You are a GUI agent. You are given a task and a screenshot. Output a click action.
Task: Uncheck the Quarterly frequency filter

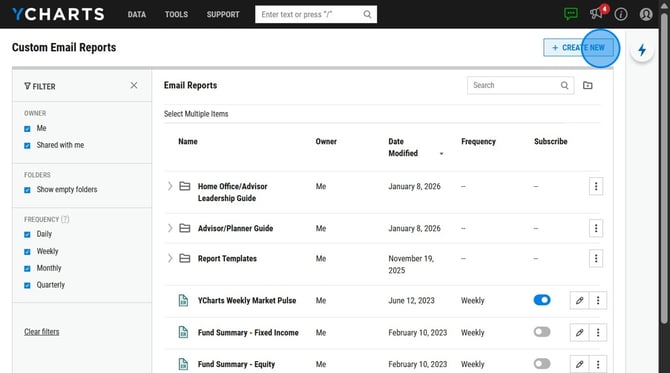(x=27, y=285)
